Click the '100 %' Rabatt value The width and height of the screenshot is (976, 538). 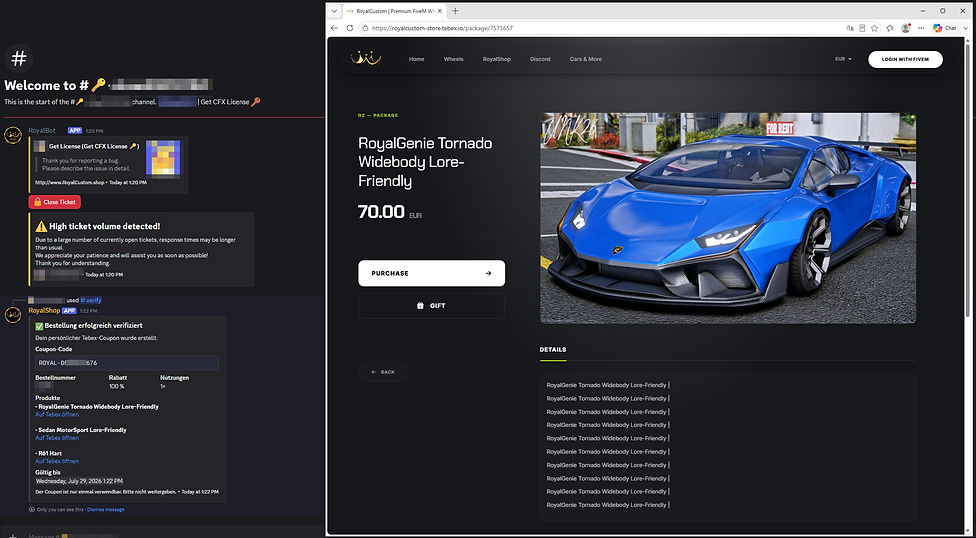[116, 386]
